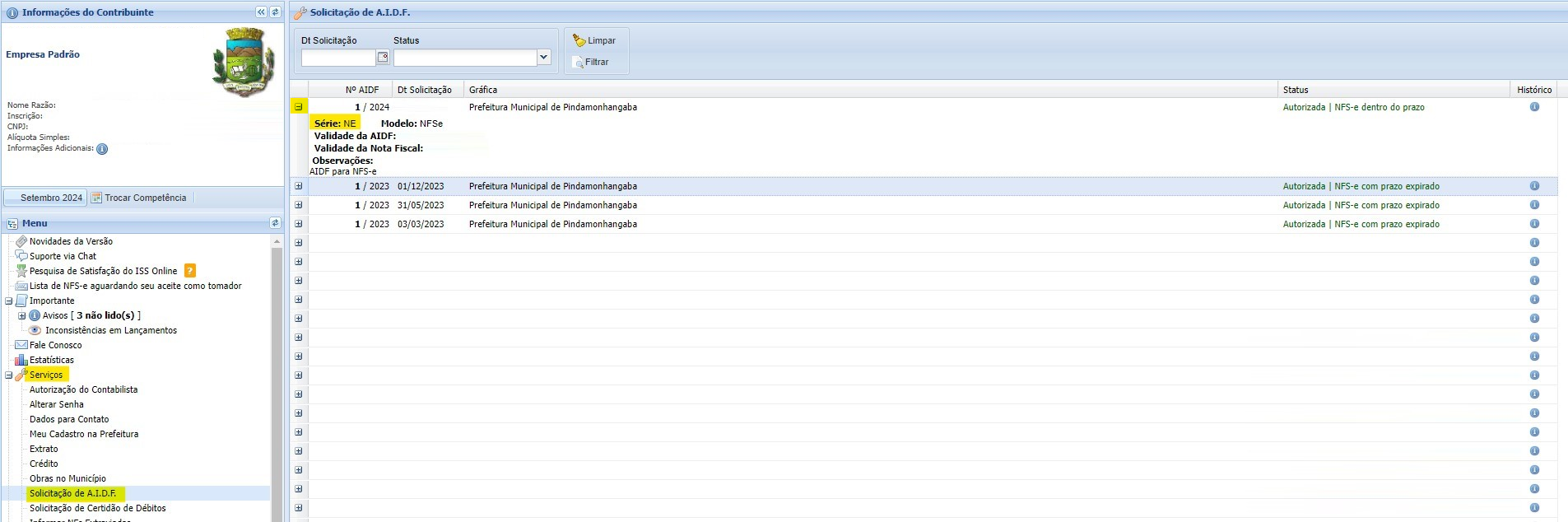Image resolution: width=1568 pixels, height=522 pixels.
Task: Expand the AIDF row dated 01/12/2023
Action: click(x=299, y=186)
